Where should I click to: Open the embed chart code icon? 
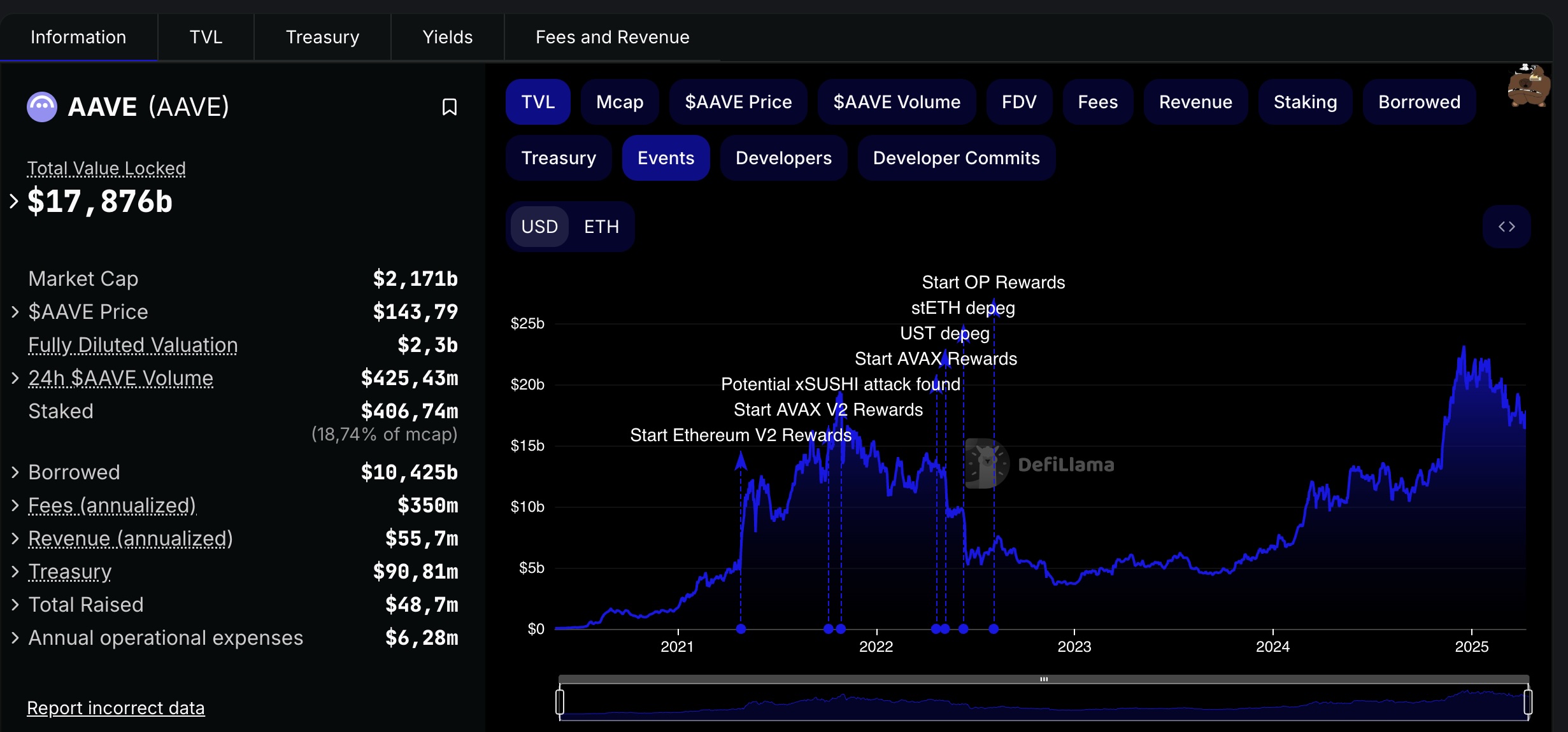[1506, 227]
